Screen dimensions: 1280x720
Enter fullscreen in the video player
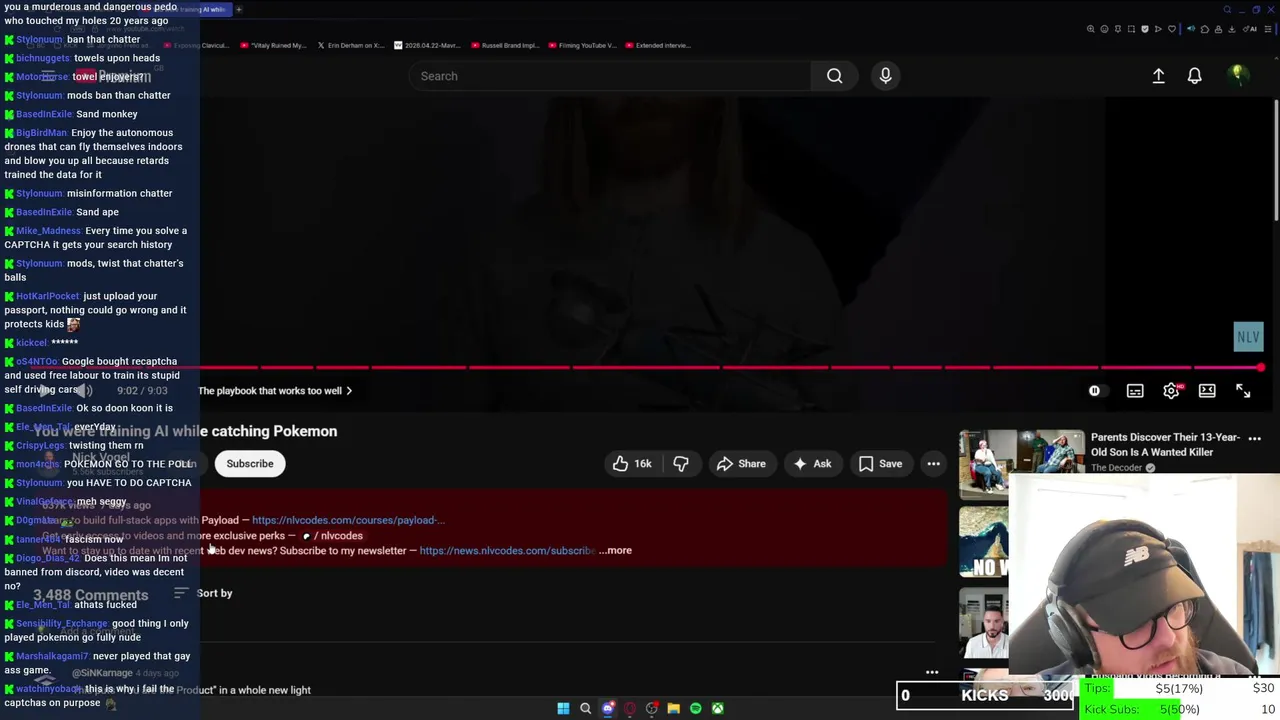pyautogui.click(x=1243, y=391)
